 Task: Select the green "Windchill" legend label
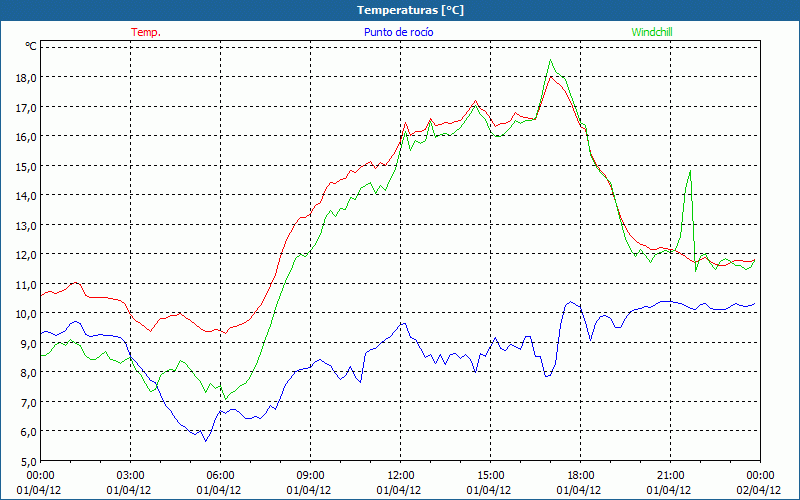pyautogui.click(x=652, y=32)
